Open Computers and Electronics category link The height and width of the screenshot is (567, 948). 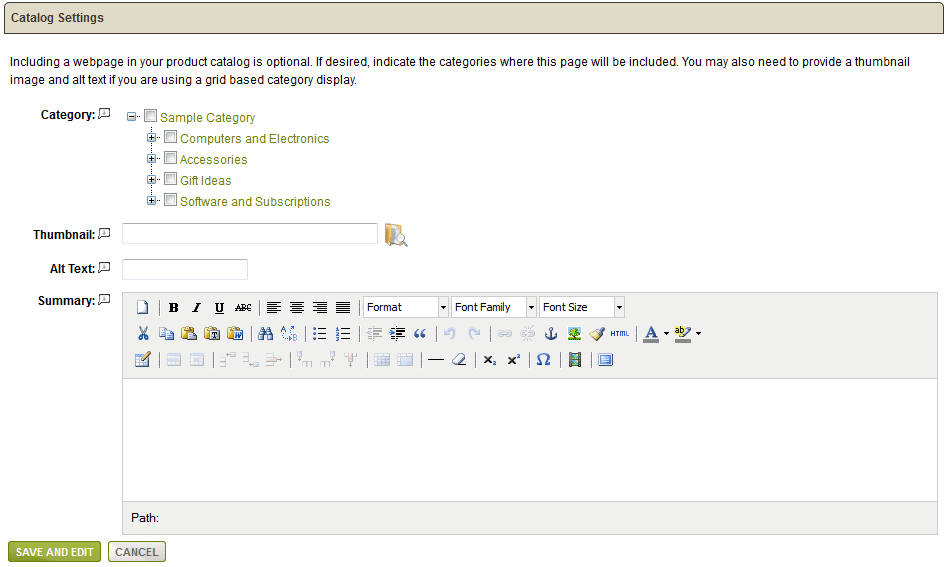(255, 139)
